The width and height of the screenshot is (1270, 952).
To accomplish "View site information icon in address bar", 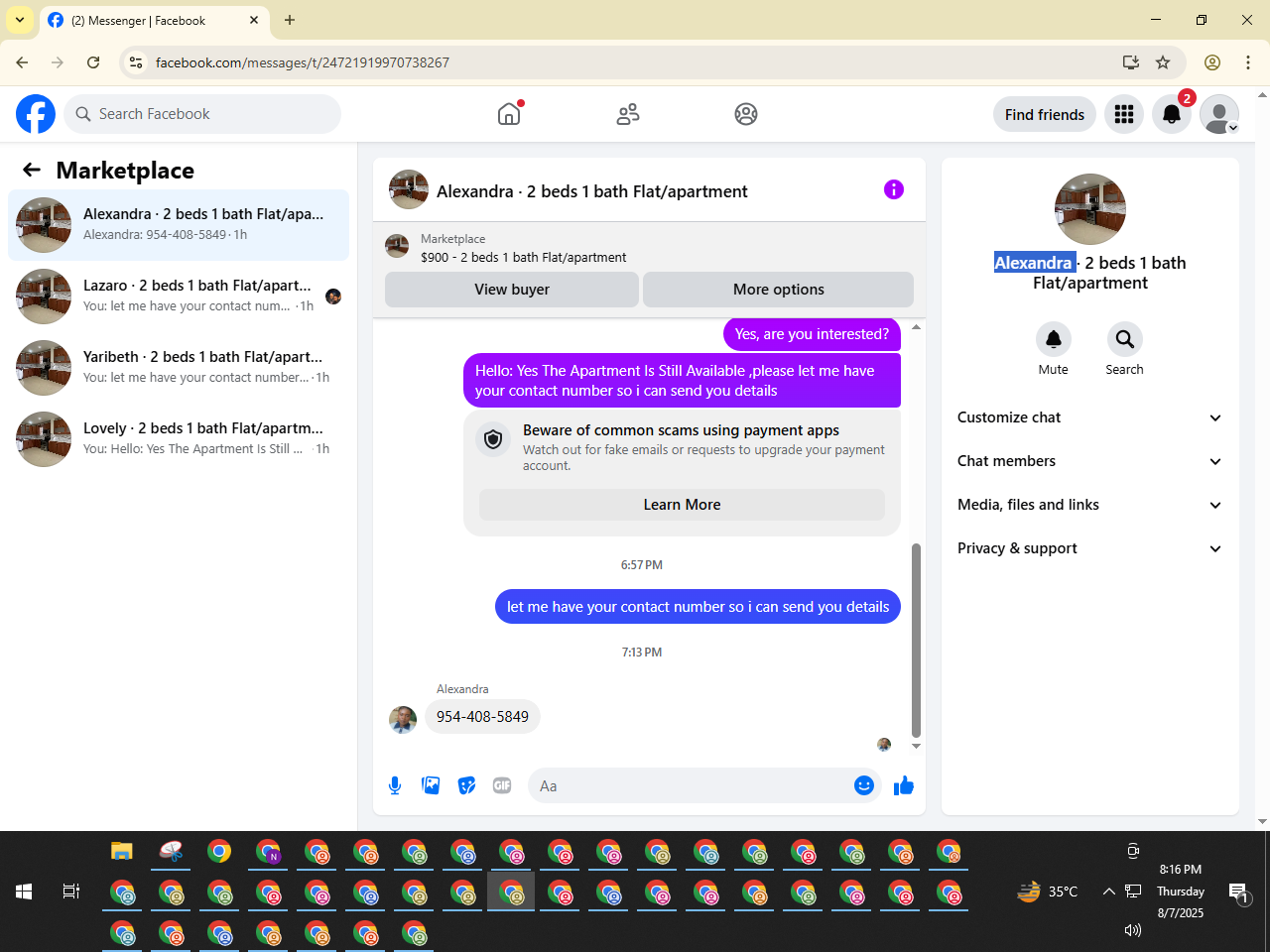I will 136,62.
